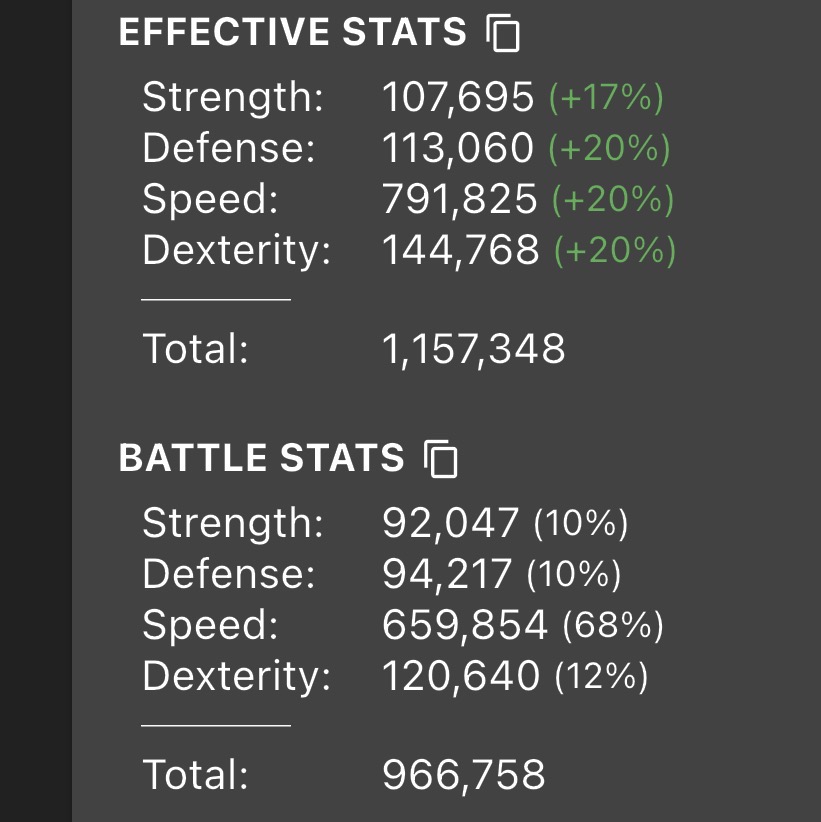This screenshot has width=821, height=822.
Task: Click the Battle Stats heading
Action: coord(262,458)
